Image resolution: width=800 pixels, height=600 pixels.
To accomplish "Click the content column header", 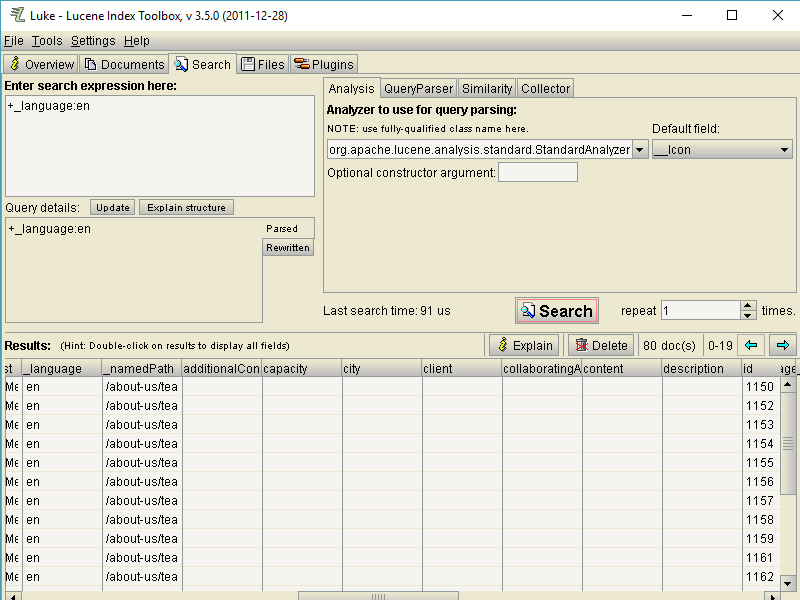I will coord(622,369).
